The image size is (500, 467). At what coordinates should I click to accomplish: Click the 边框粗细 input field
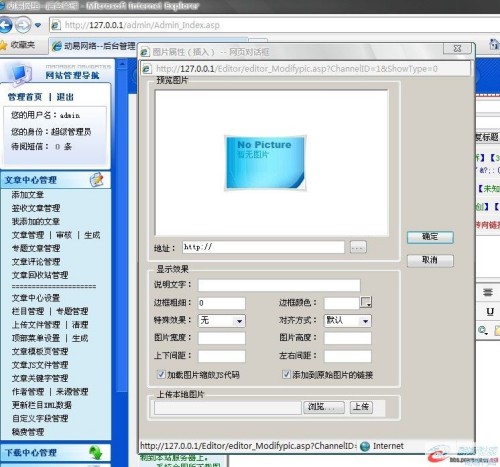point(221,303)
